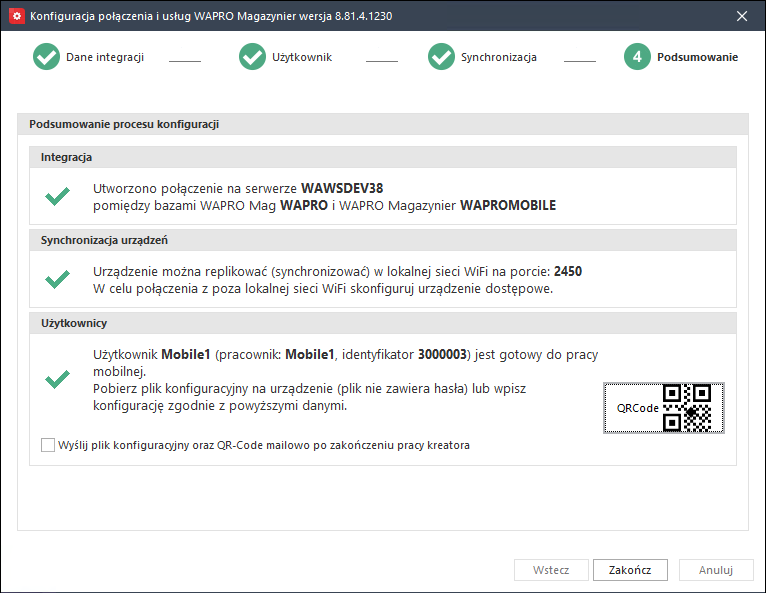Click the identifier 3000003
Screen dimensions: 766x593
(x=443, y=354)
